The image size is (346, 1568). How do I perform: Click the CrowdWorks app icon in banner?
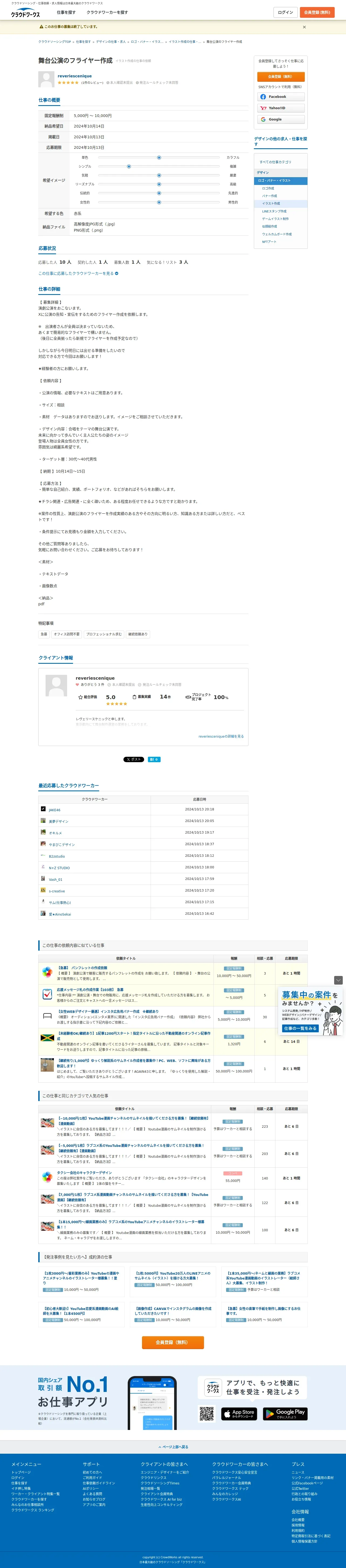(x=213, y=1388)
